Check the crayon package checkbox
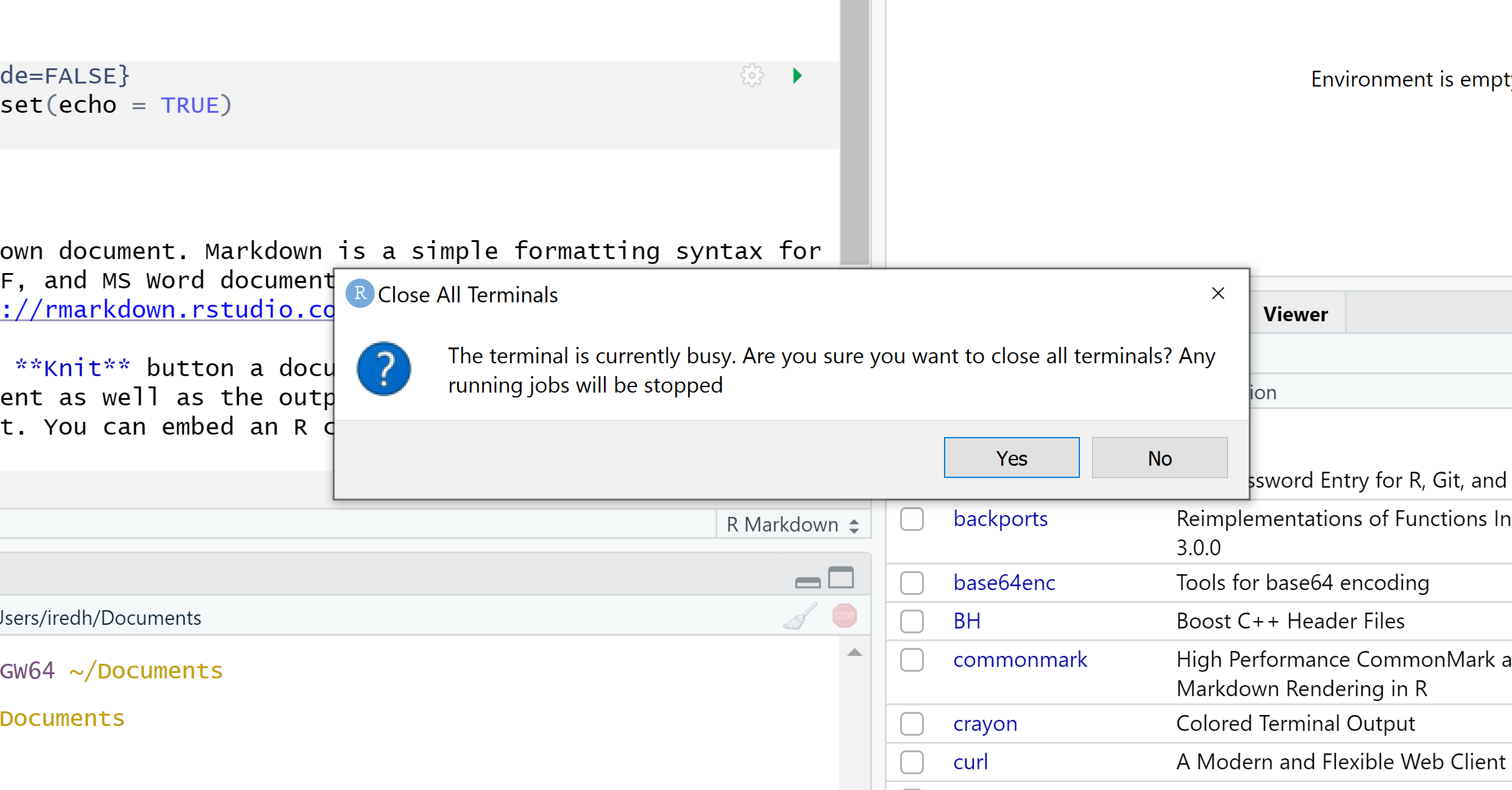This screenshot has width=1512, height=790. (912, 724)
